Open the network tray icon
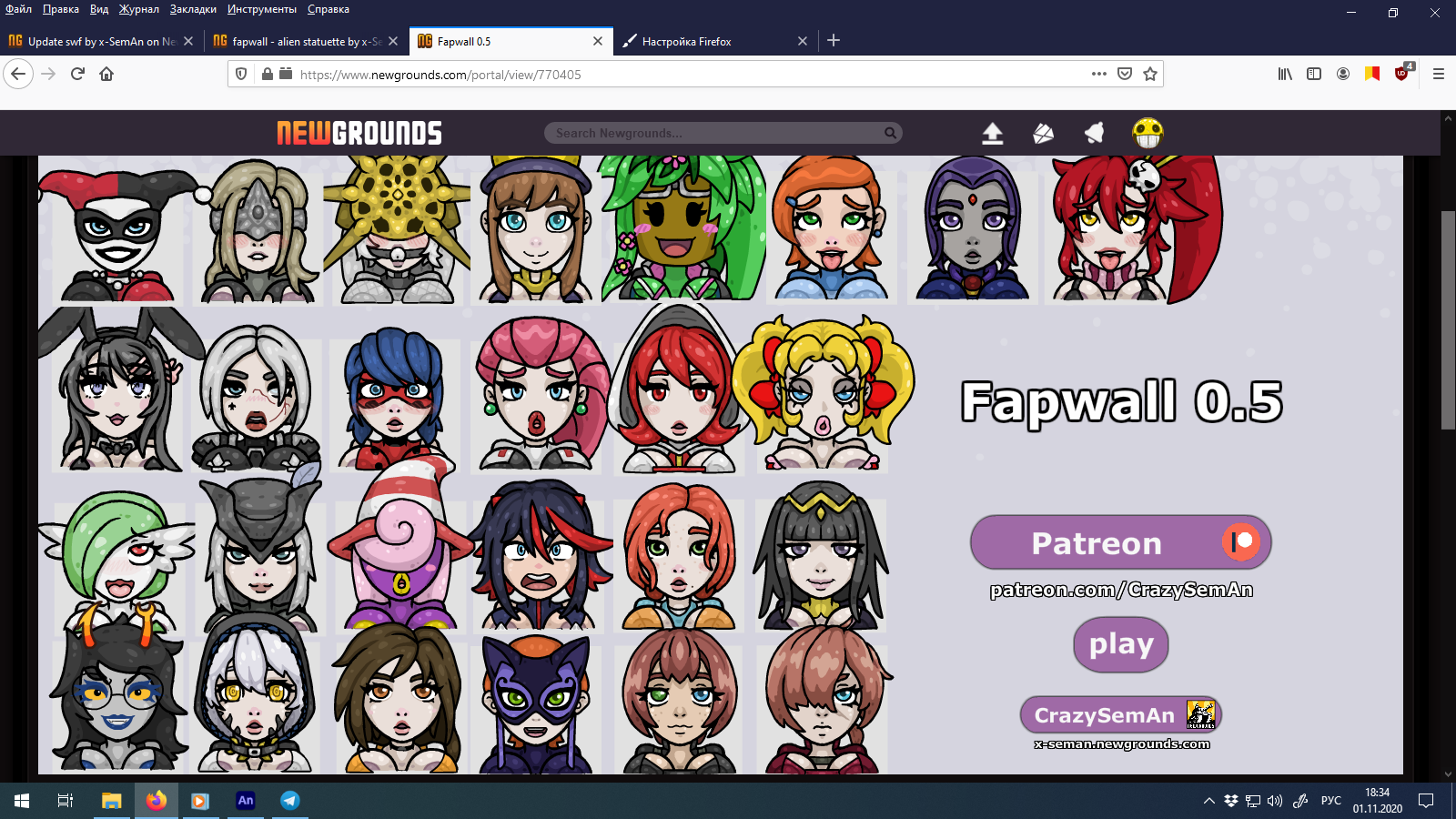Image resolution: width=1456 pixels, height=819 pixels. pyautogui.click(x=1253, y=801)
